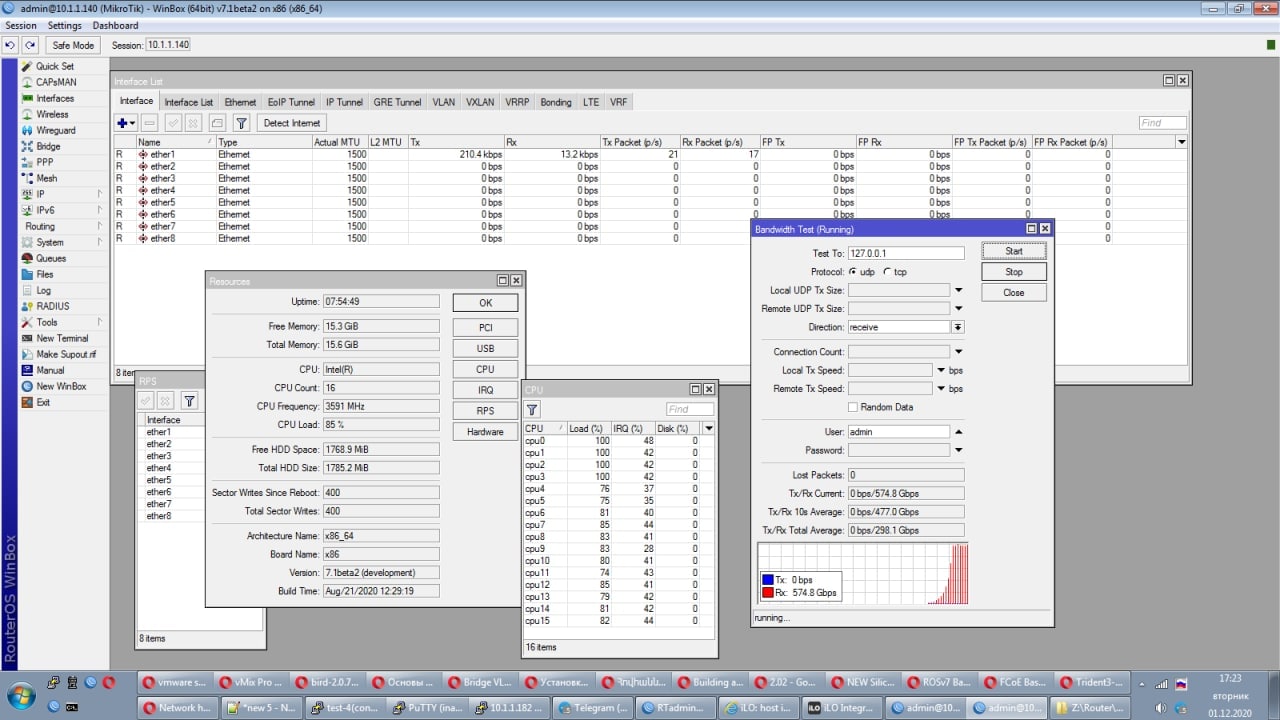Click Hardware button in Resources
1280x720 pixels.
click(x=485, y=432)
